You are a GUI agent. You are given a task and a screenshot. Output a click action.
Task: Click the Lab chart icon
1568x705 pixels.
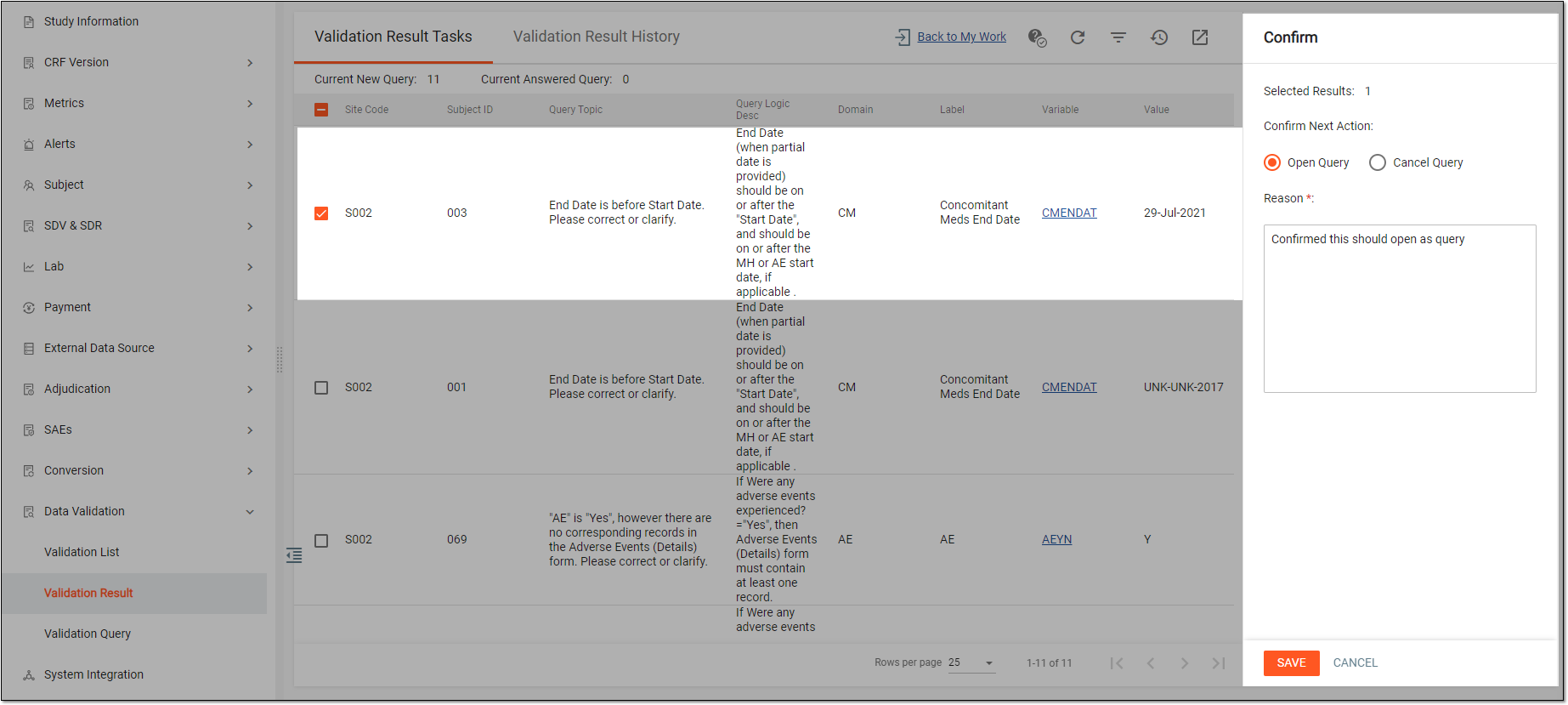(29, 267)
